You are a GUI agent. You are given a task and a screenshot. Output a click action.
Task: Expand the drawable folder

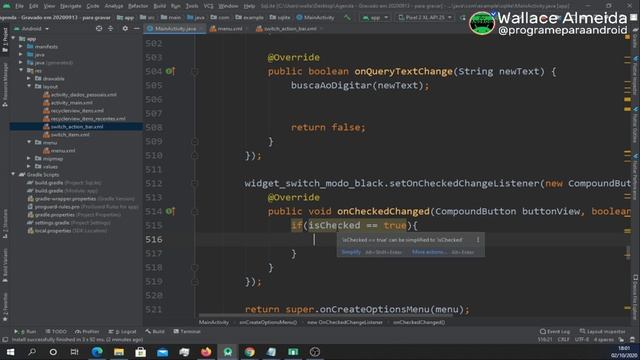(x=29, y=78)
